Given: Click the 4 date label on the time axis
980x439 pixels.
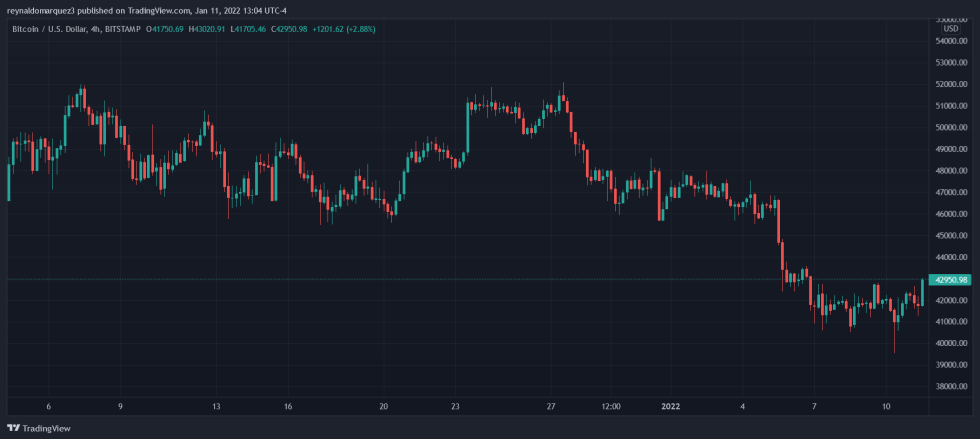Looking at the screenshot, I should (x=743, y=407).
